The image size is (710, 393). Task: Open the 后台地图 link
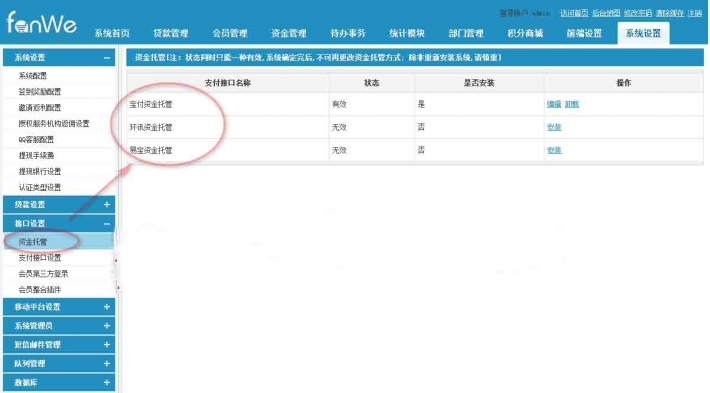(606, 13)
